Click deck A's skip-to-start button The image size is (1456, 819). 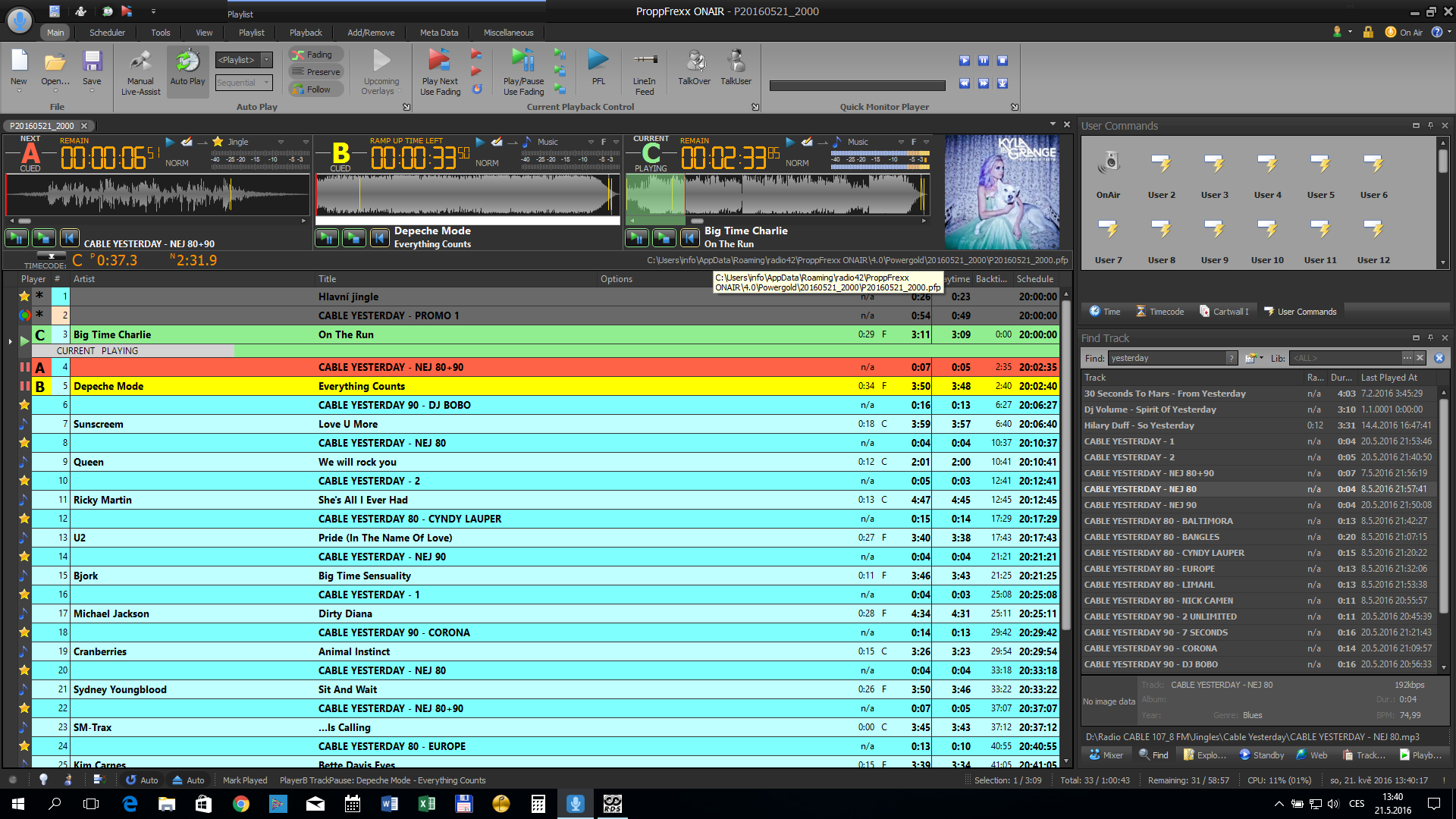[69, 238]
